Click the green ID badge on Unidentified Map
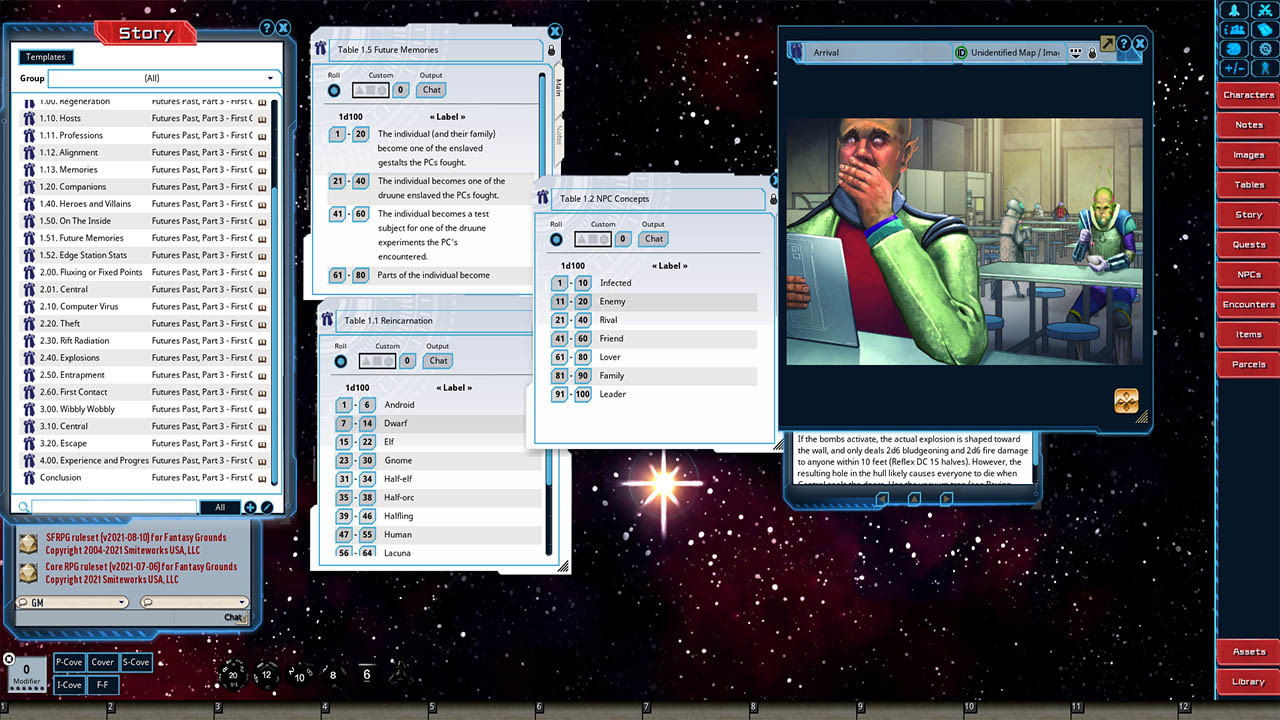 point(960,53)
